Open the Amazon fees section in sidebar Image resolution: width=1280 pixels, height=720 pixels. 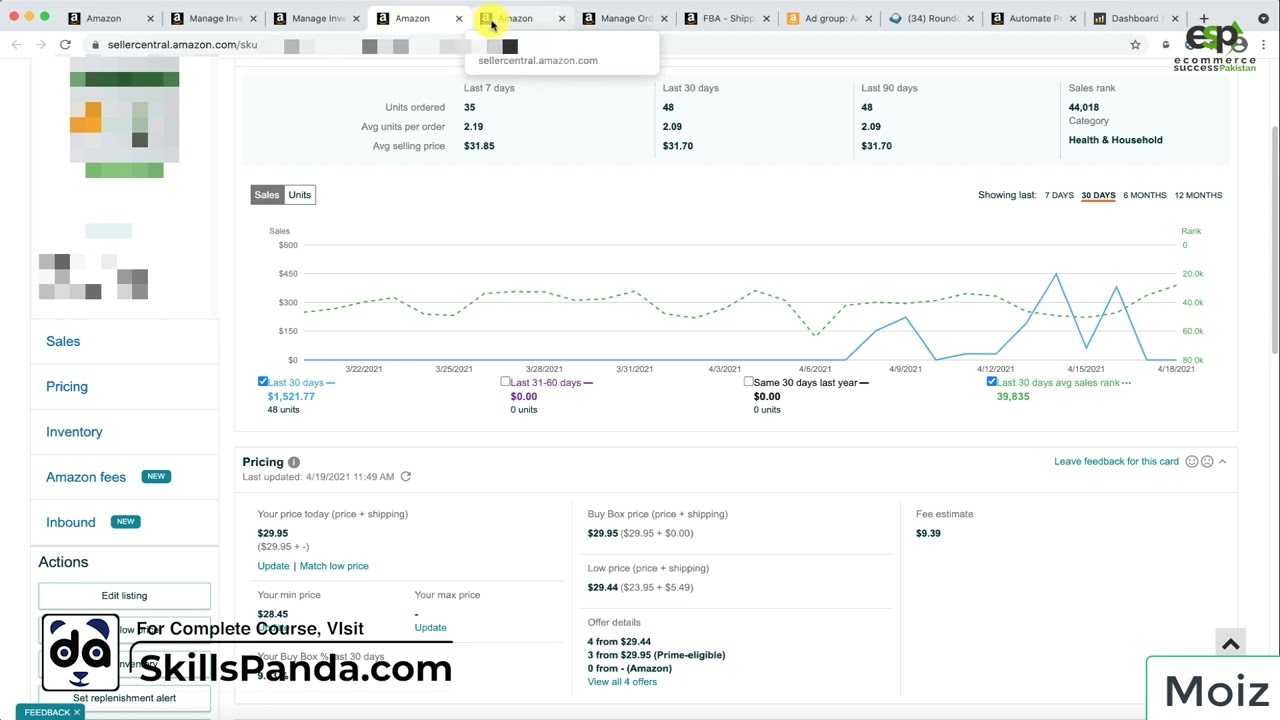point(86,477)
